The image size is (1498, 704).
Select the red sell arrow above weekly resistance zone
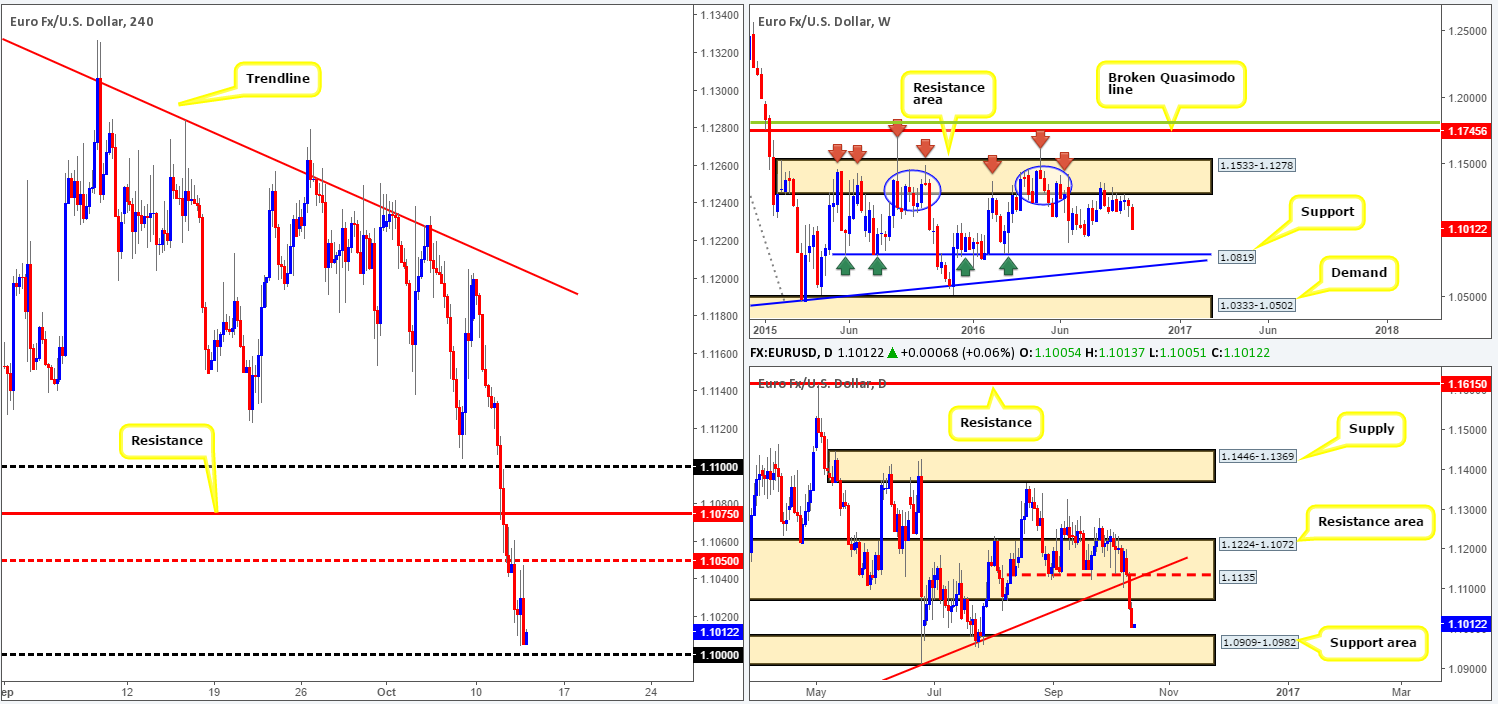tap(897, 128)
